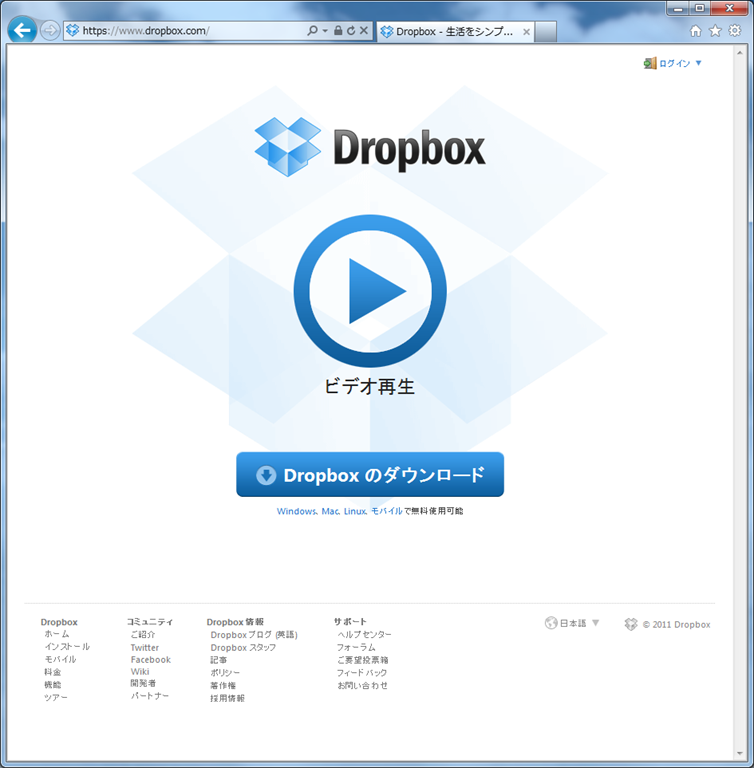This screenshot has height=768, width=754.
Task: Play the Dropbox intro video
Action: click(370, 291)
